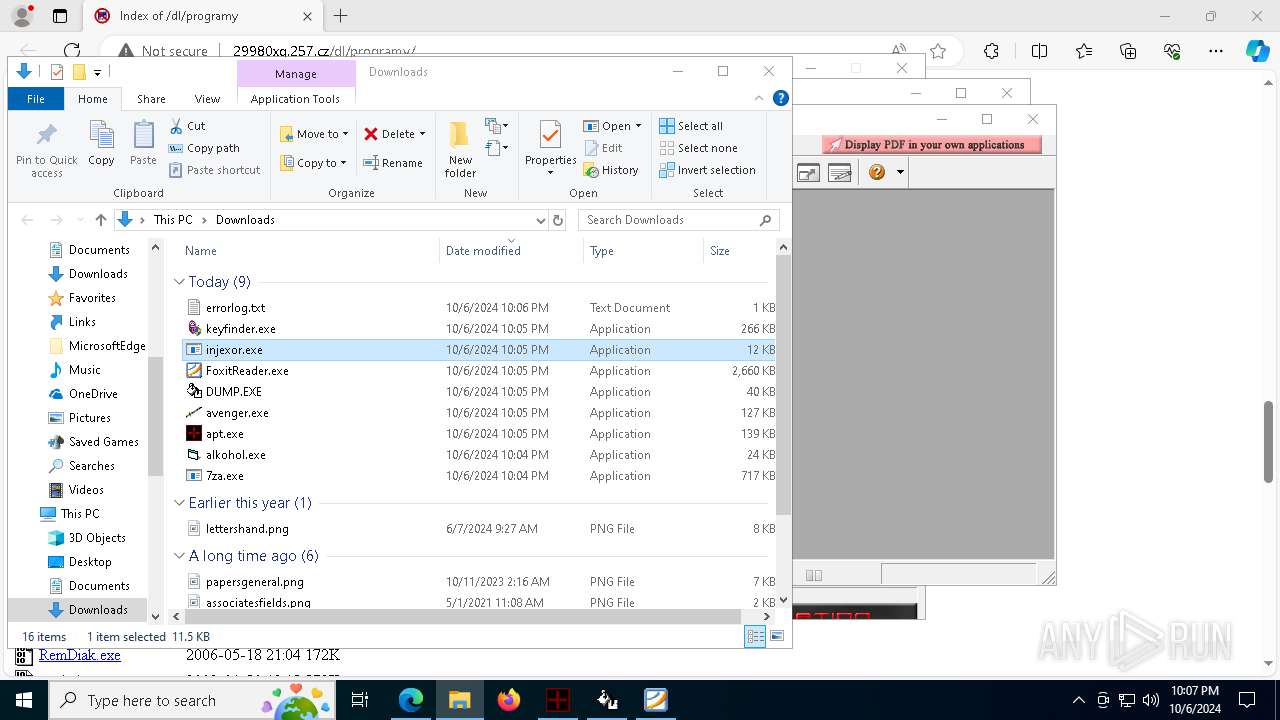Collapse A long time ago (6) group
1280x720 pixels.
click(x=179, y=556)
